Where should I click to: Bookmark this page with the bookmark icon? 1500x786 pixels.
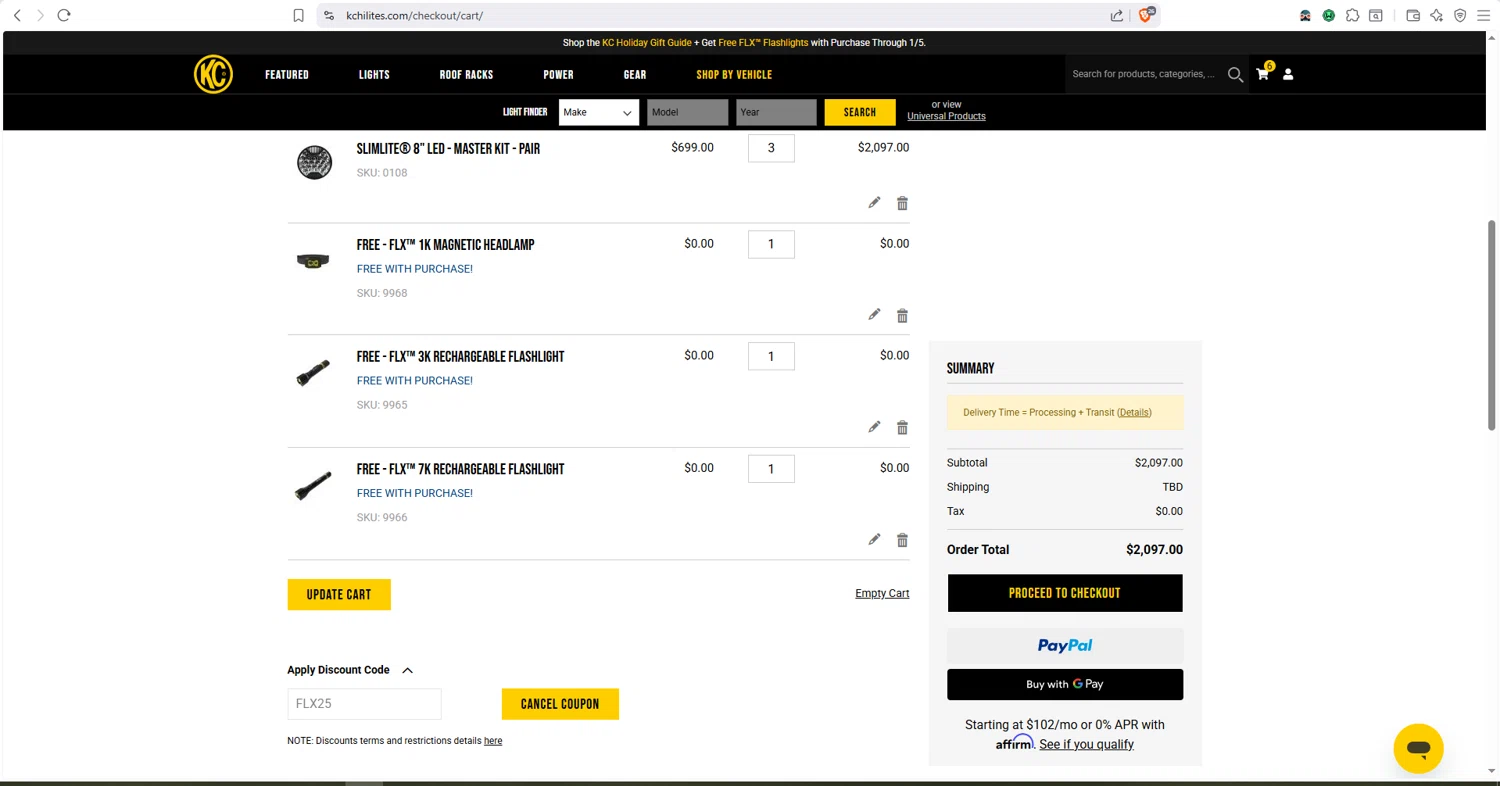tap(298, 15)
